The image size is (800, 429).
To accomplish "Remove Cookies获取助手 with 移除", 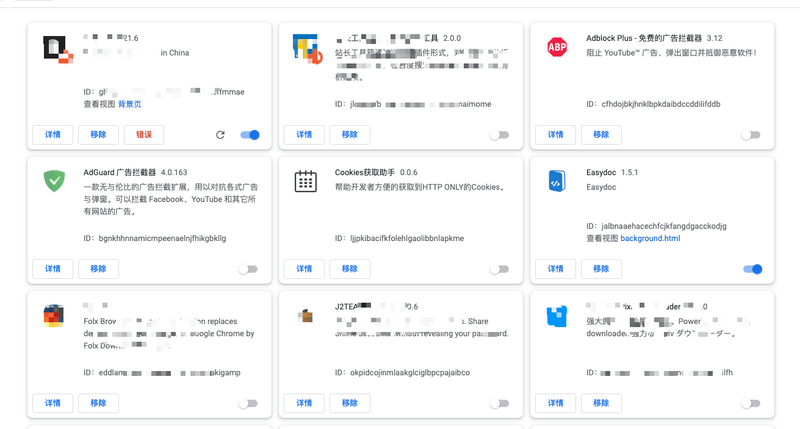I will point(349,269).
